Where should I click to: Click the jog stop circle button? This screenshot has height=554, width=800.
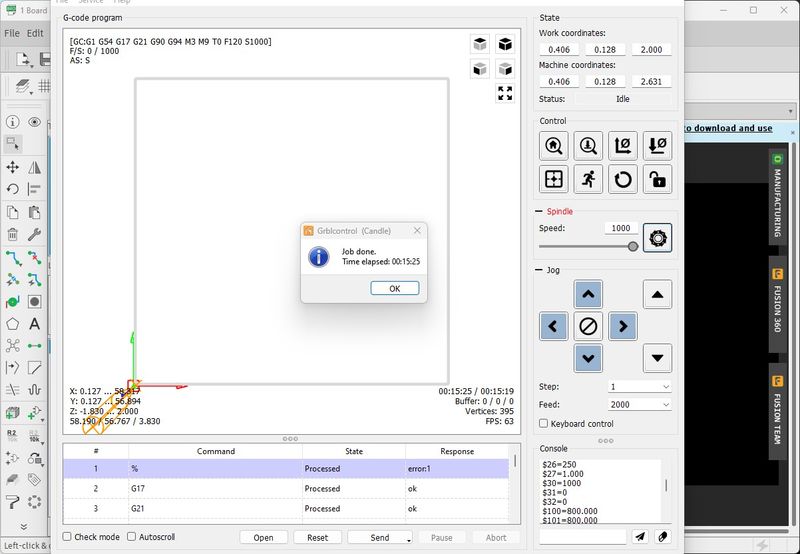coord(588,326)
